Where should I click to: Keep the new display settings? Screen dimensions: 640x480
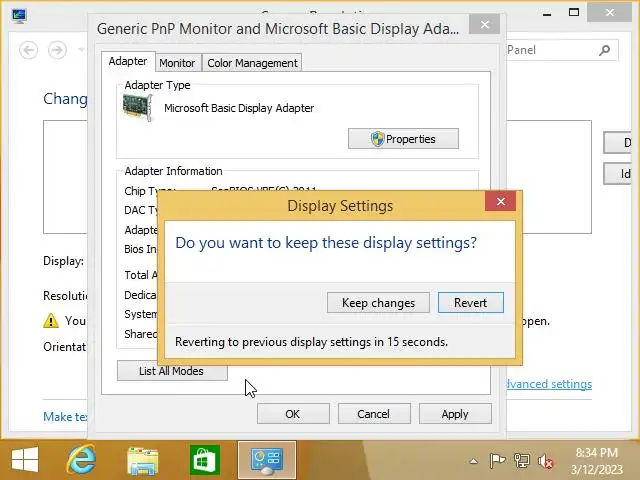pyautogui.click(x=378, y=303)
